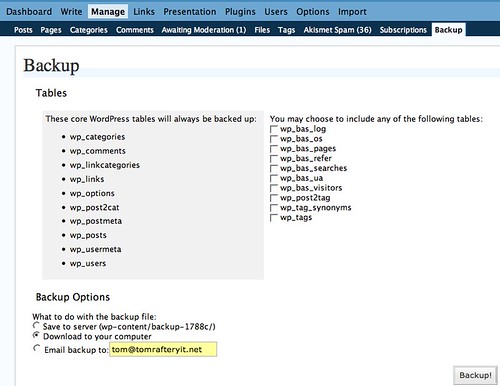Image resolution: width=500 pixels, height=386 pixels.
Task: Enable wp_post2tag table checkbox
Action: [x=274, y=198]
